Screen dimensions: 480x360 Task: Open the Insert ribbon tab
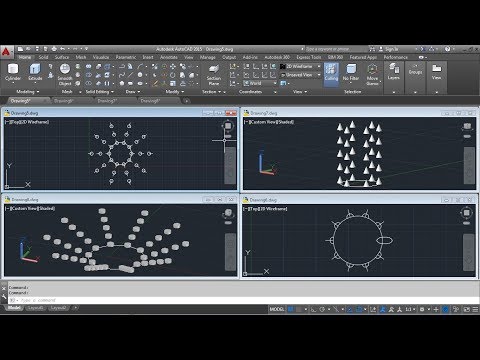(148, 57)
